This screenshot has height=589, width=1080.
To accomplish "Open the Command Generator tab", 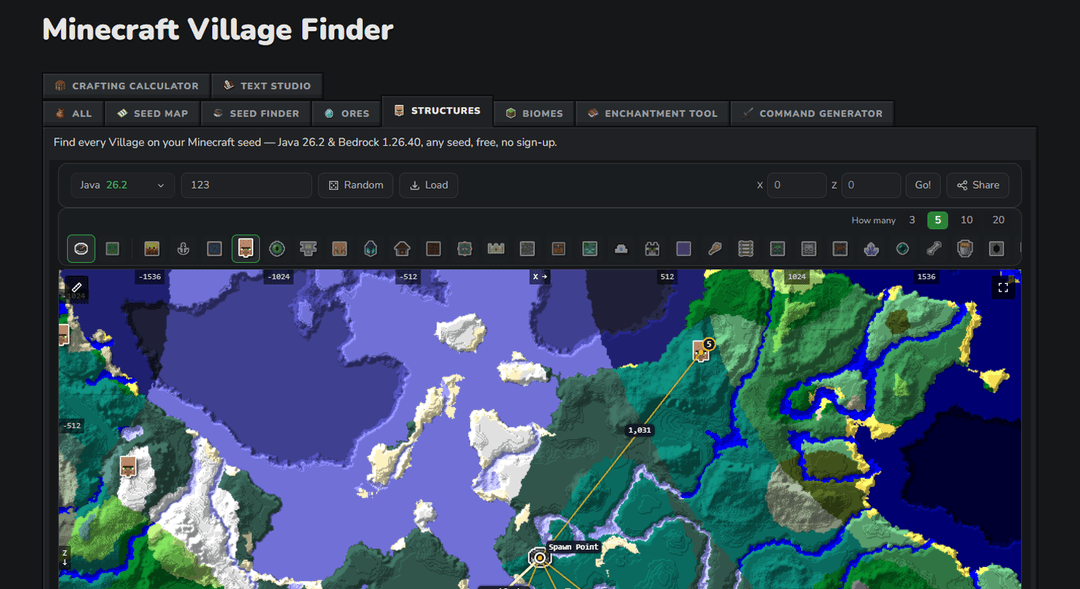I will [813, 114].
